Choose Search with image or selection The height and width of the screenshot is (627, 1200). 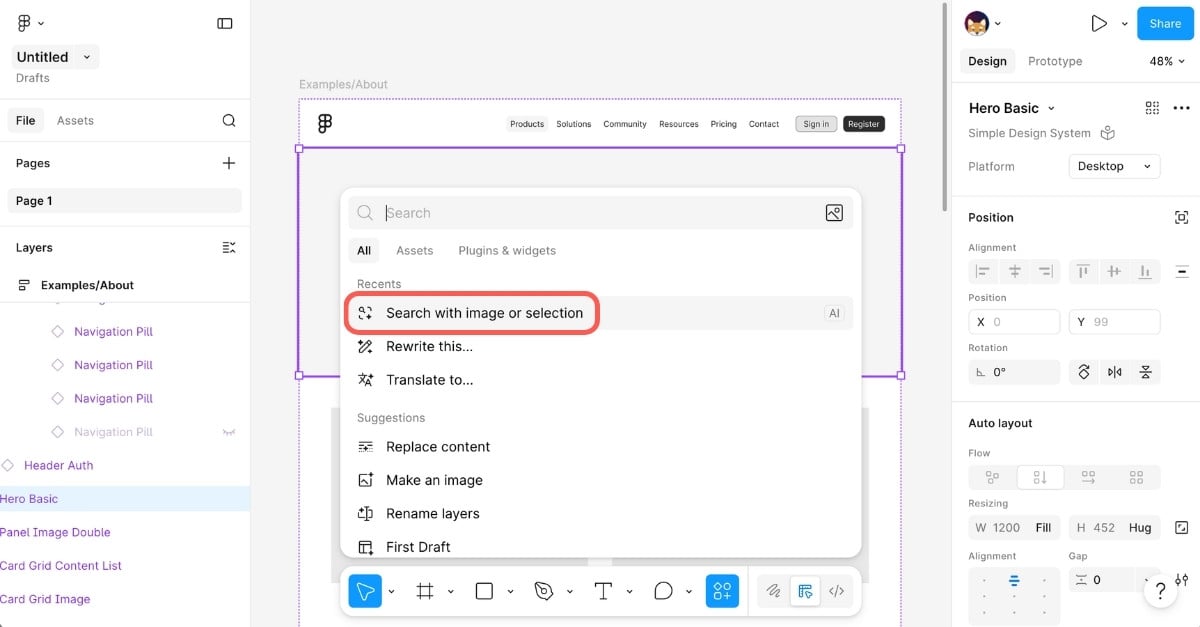pos(600,313)
